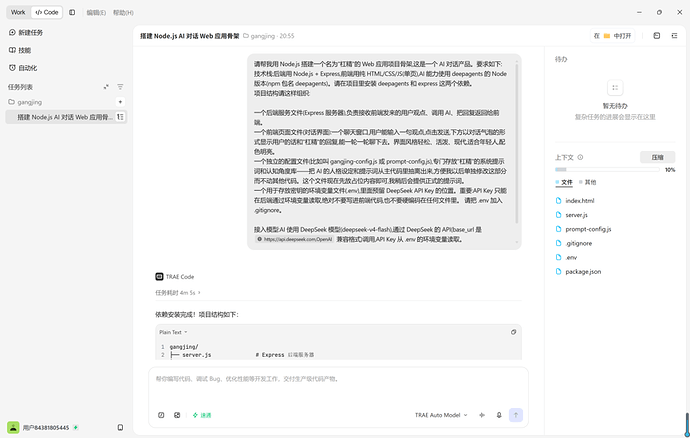
Task: Send message with the up-arrow button
Action: (516, 415)
